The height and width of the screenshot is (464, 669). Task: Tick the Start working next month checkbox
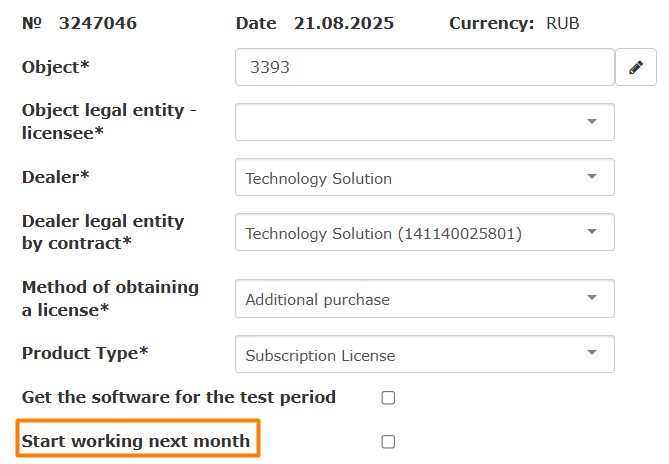tap(388, 441)
